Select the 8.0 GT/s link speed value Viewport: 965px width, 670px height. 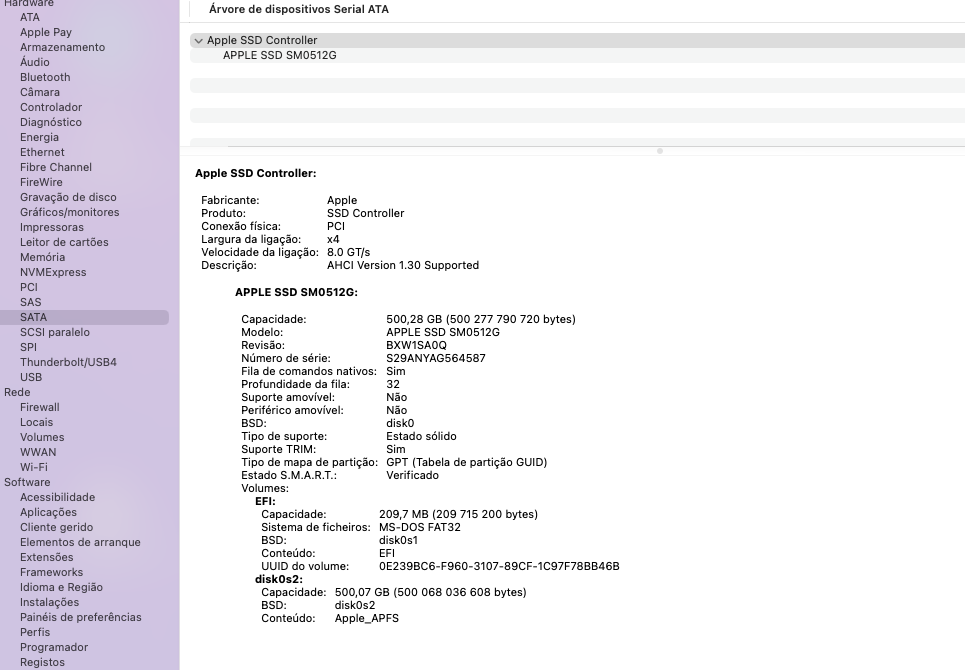click(x=348, y=252)
